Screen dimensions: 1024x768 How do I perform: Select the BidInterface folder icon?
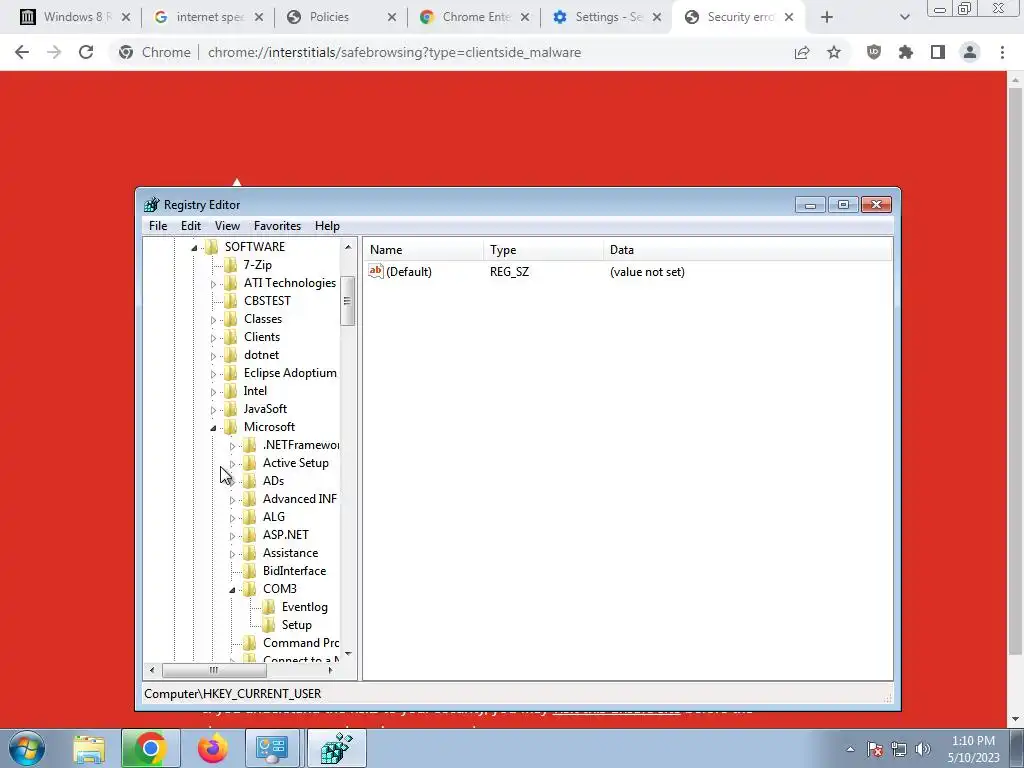[249, 570]
